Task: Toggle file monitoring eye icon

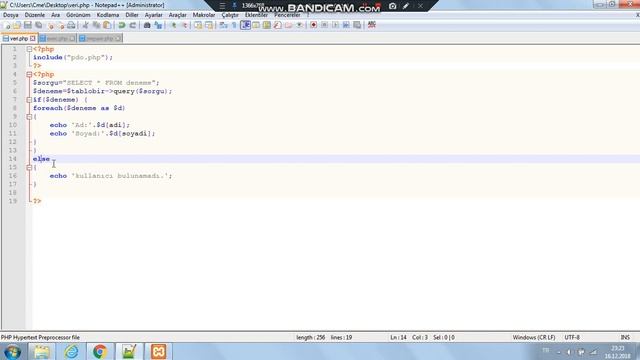Action: pos(299,25)
